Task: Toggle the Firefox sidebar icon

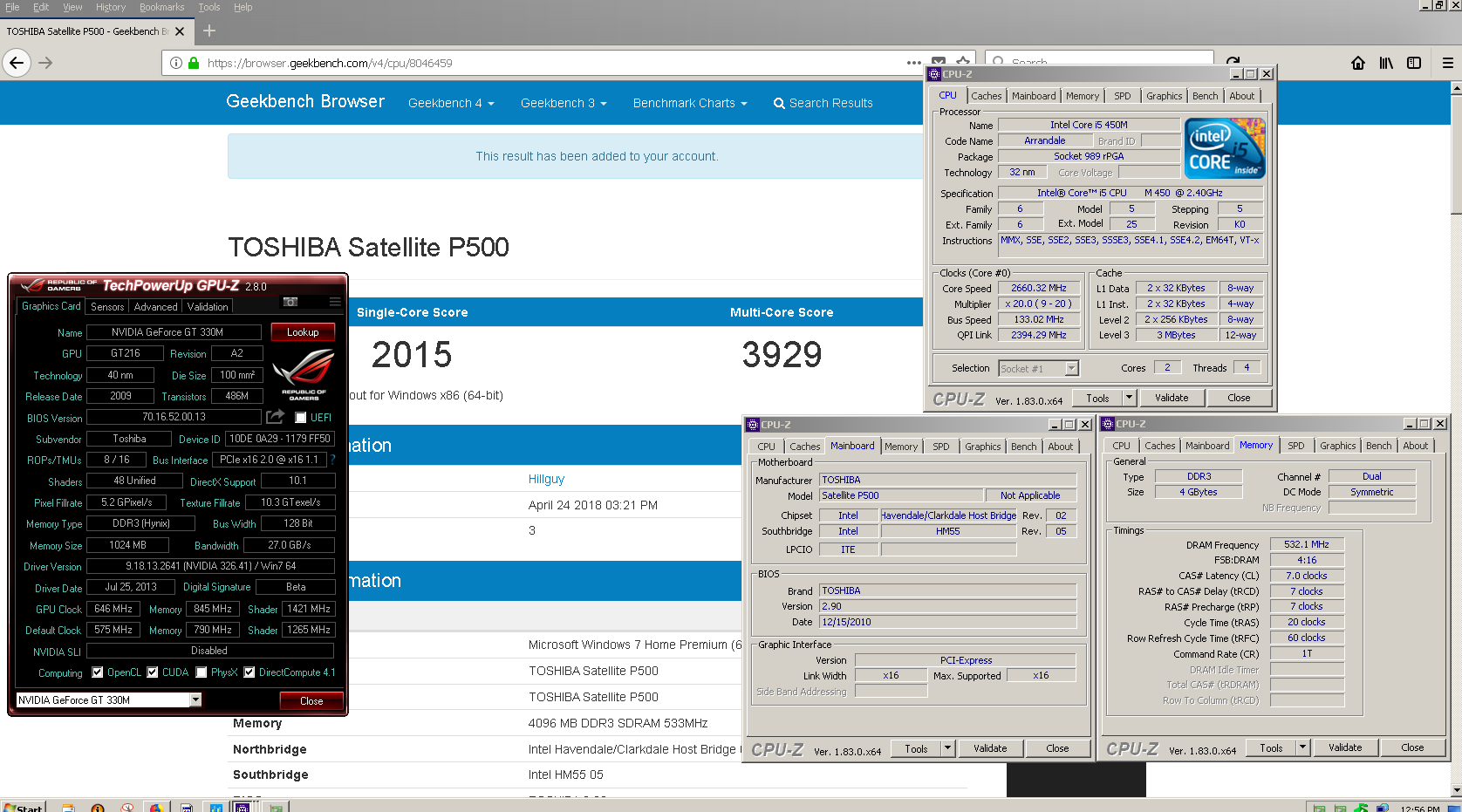Action: click(1414, 63)
